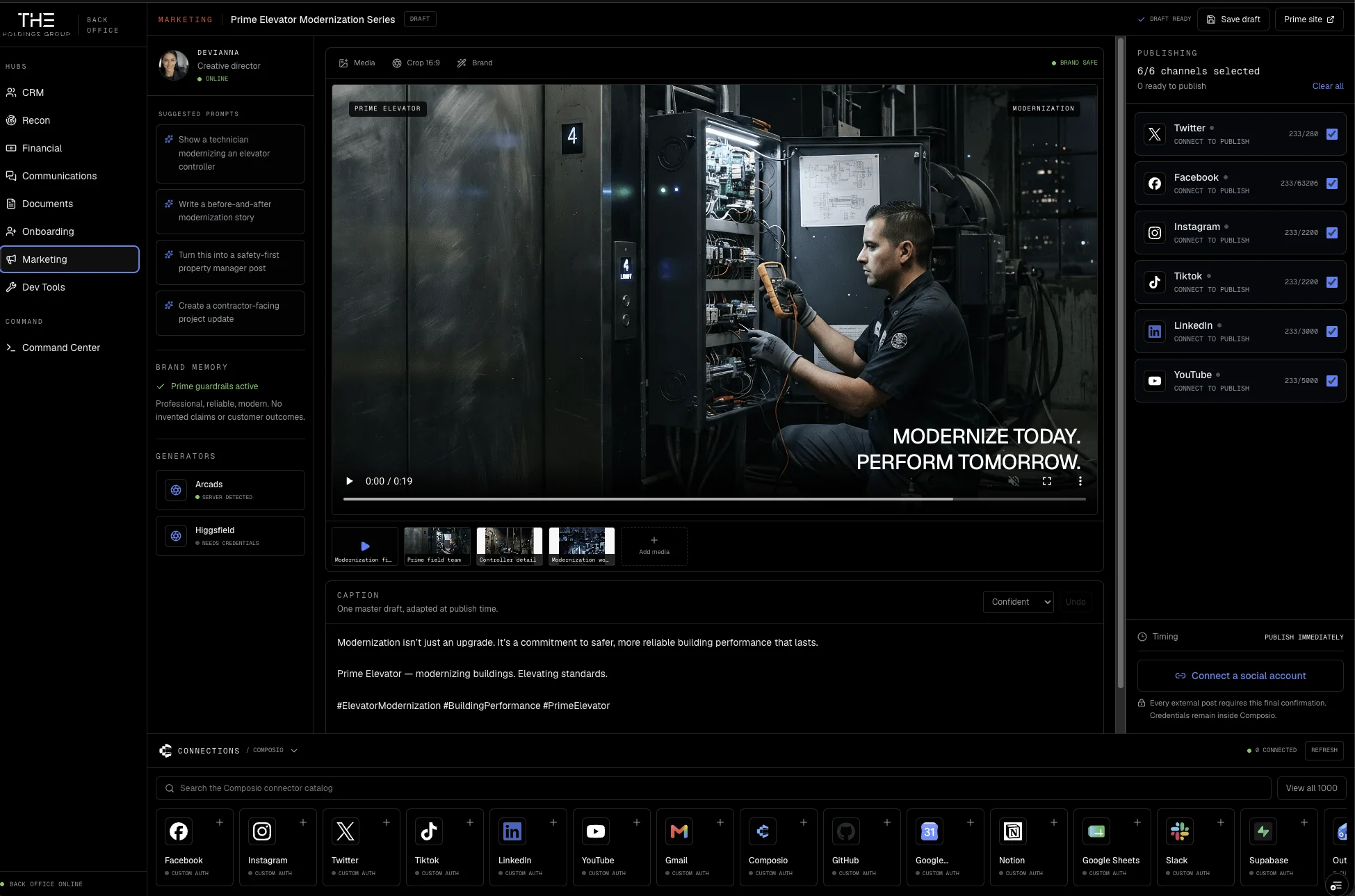This screenshot has height=896, width=1355.
Task: Click Add media tile
Action: coord(654,546)
